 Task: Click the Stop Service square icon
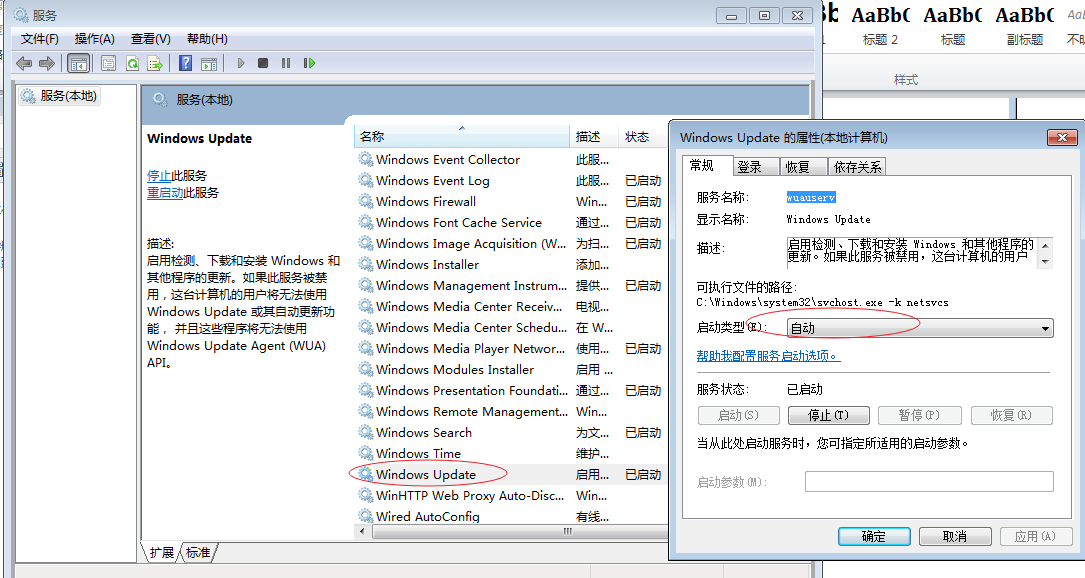click(263, 63)
